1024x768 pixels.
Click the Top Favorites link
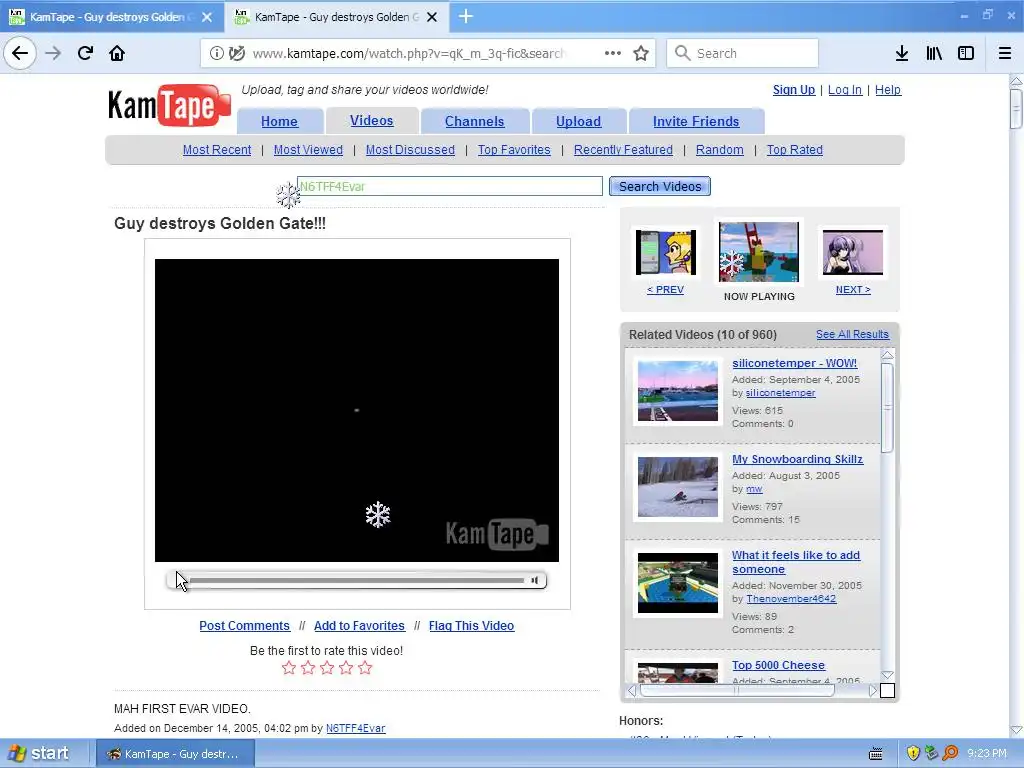tap(514, 150)
